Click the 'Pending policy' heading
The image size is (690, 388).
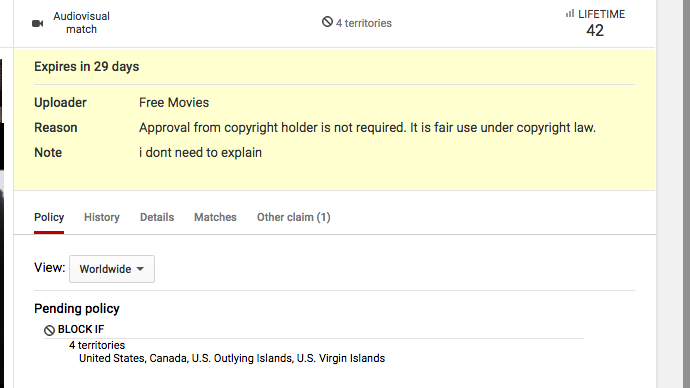pos(77,308)
